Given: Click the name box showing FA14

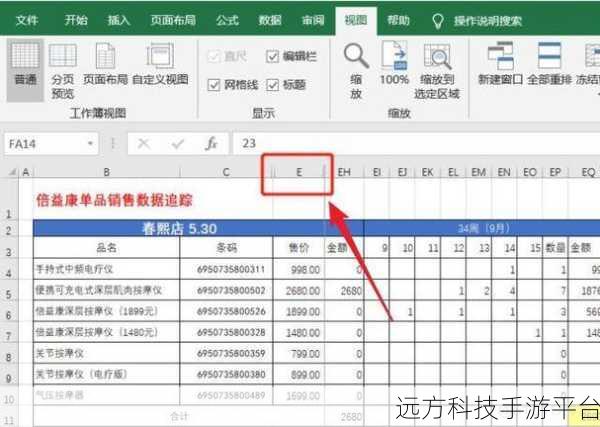Looking at the screenshot, I should 51,143.
